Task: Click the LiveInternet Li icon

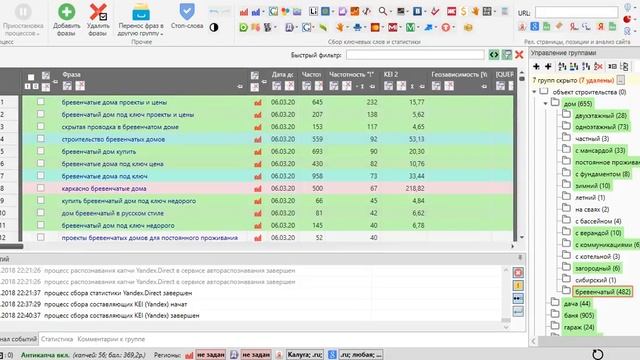Action: click(x=313, y=11)
